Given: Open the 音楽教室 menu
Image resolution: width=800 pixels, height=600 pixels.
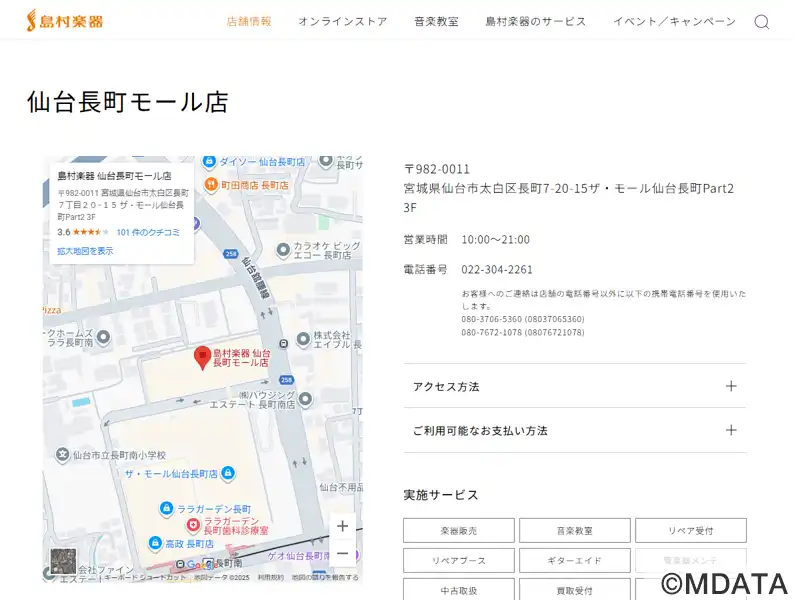Looking at the screenshot, I should click(436, 21).
